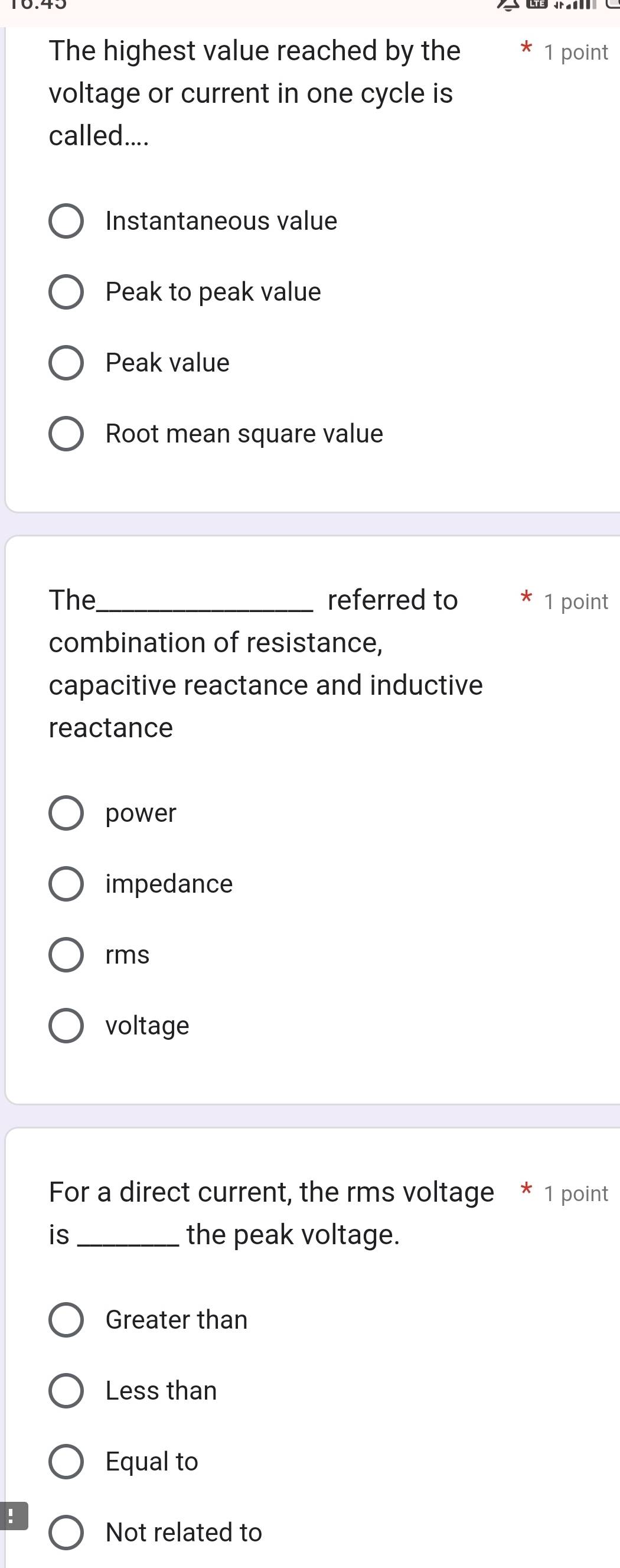620x1568 pixels.
Task: Select the Equal to radio button
Action: [x=66, y=1462]
